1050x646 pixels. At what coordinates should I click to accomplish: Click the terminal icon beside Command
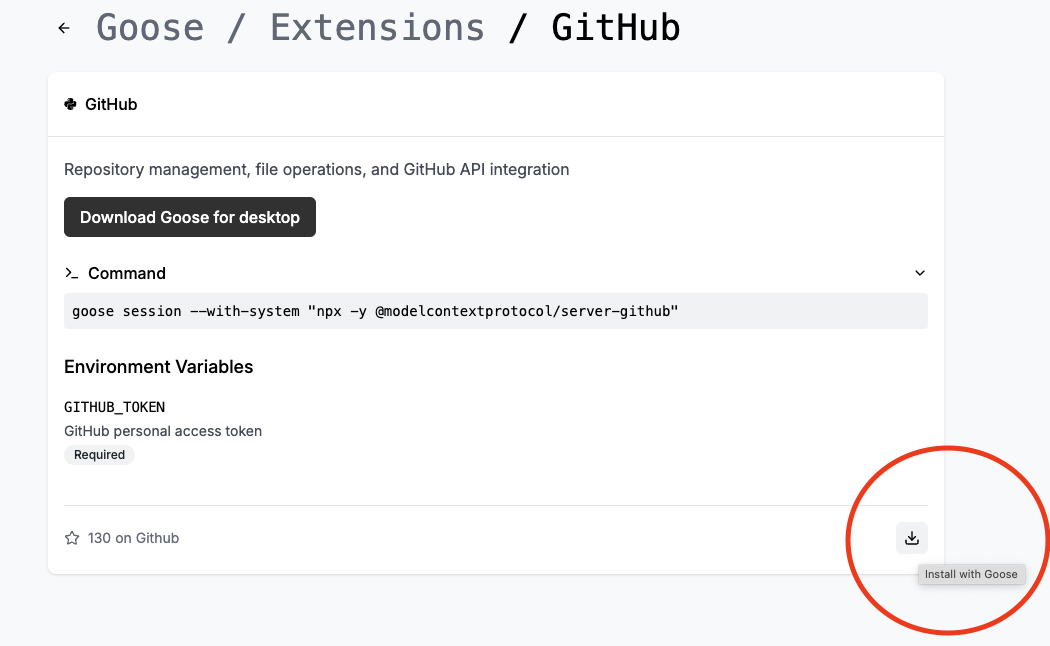click(x=71, y=272)
